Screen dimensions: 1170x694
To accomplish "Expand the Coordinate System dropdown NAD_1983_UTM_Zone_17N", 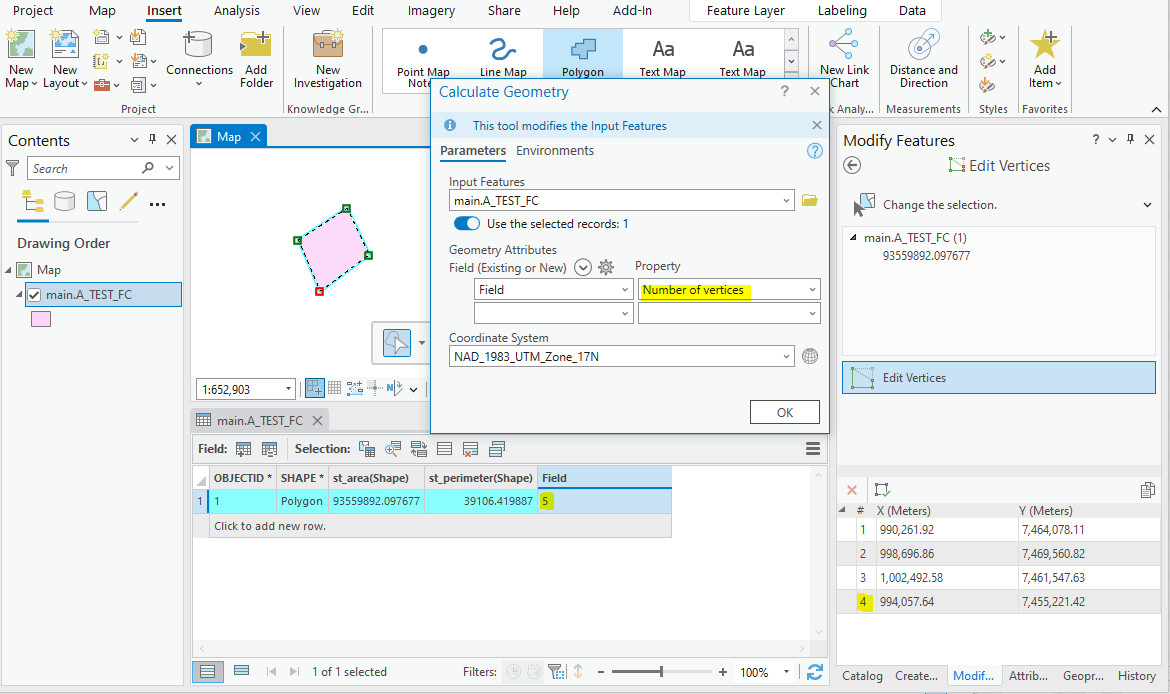I will tap(621, 355).
